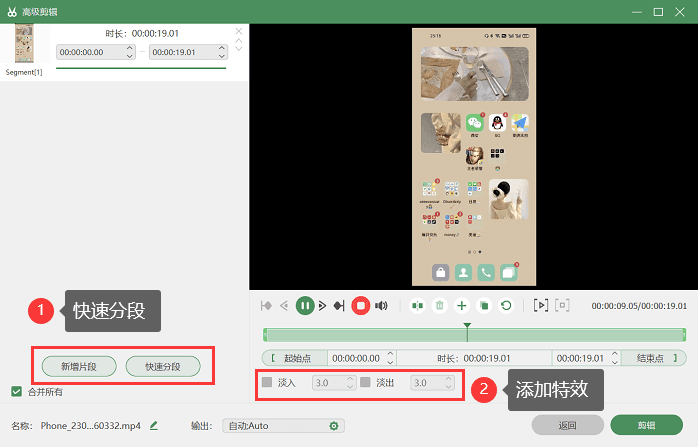Select the Segment[1] thumbnail
Image resolution: width=698 pixels, height=447 pixels.
(24, 43)
